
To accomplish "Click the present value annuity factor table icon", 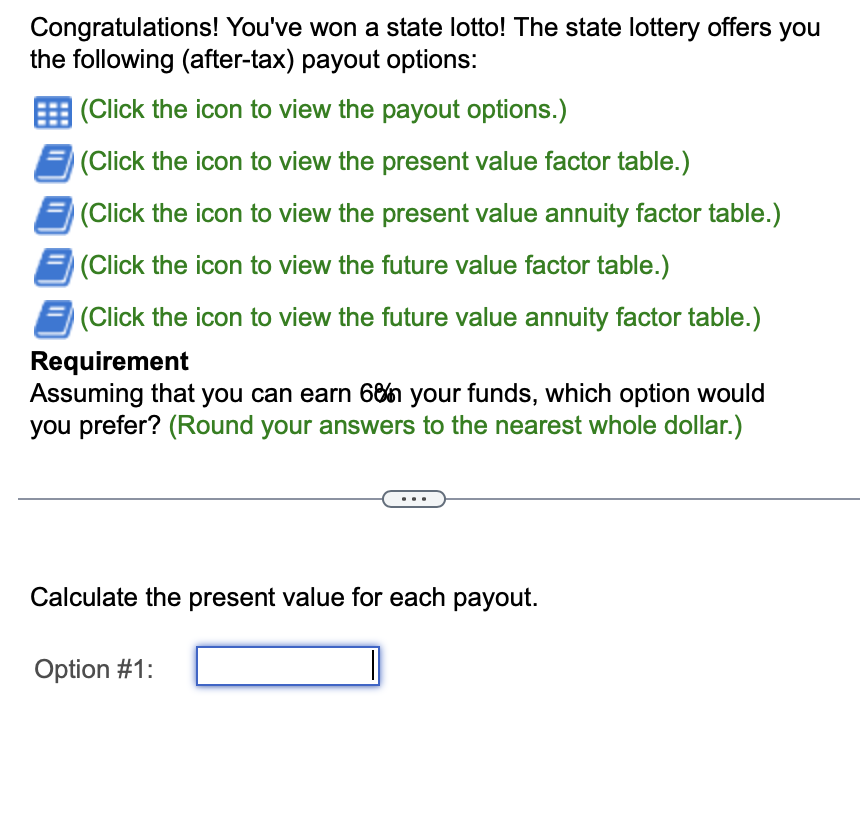I will [x=53, y=214].
